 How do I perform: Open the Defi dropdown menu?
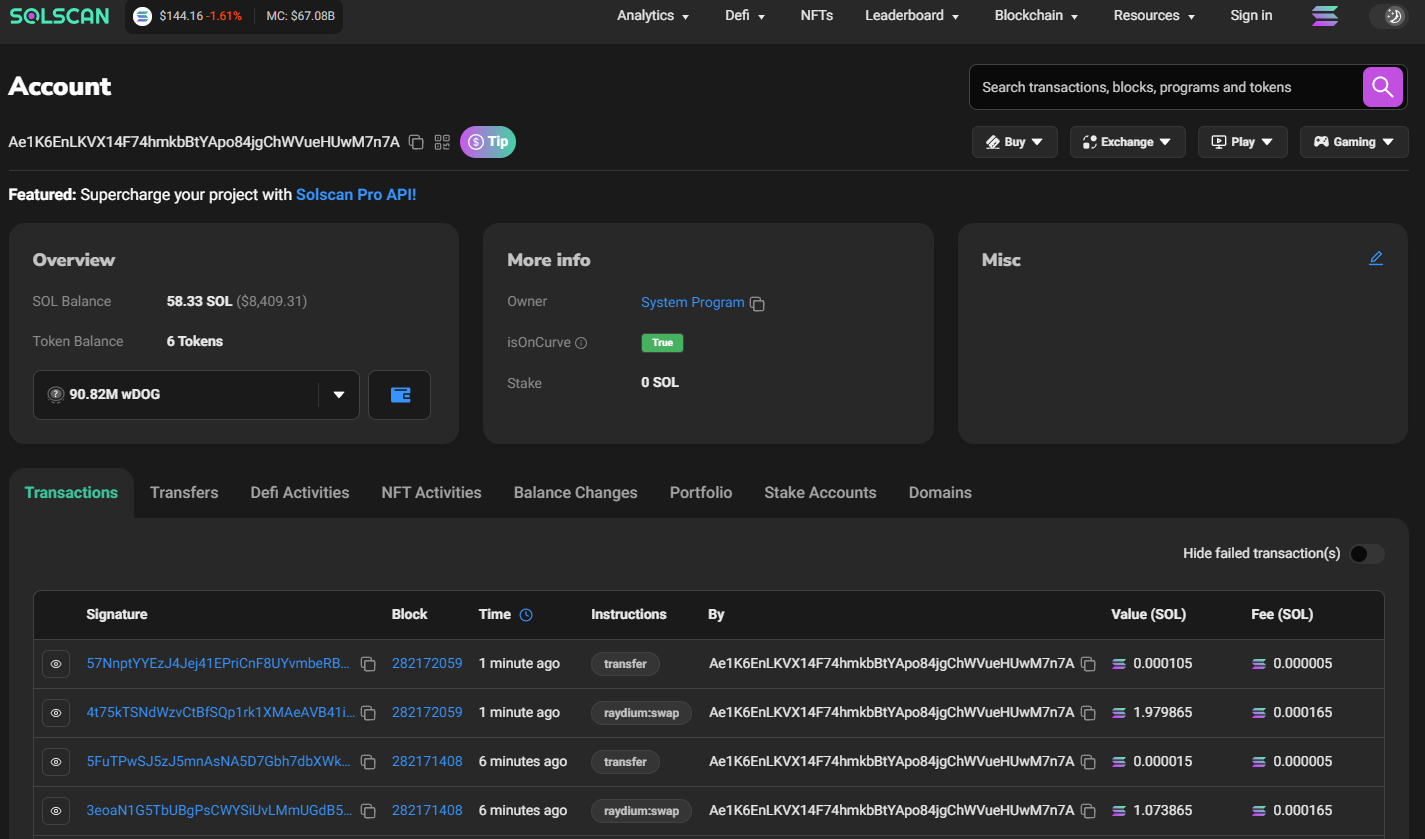(745, 16)
